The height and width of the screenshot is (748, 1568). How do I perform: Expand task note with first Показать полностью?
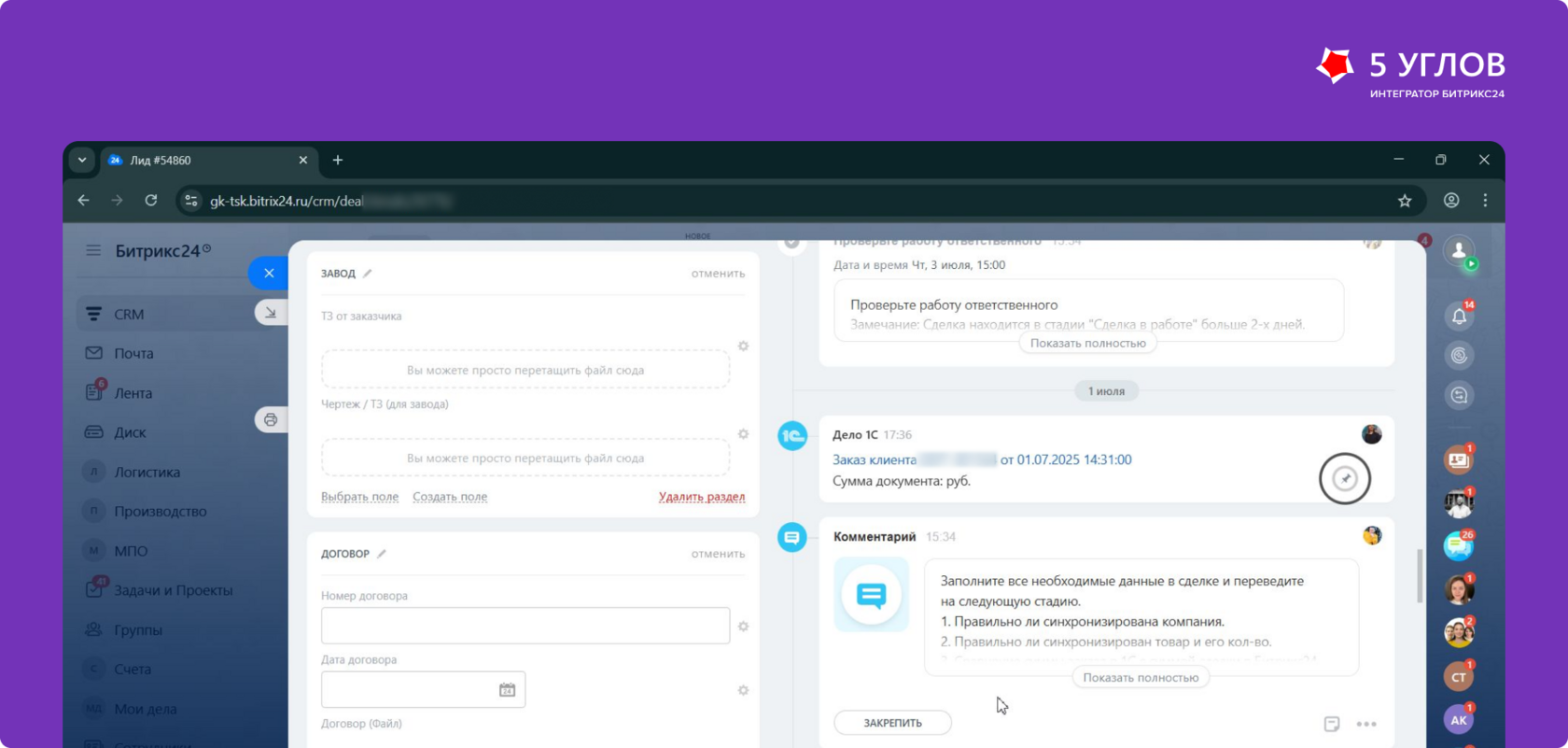(1088, 343)
